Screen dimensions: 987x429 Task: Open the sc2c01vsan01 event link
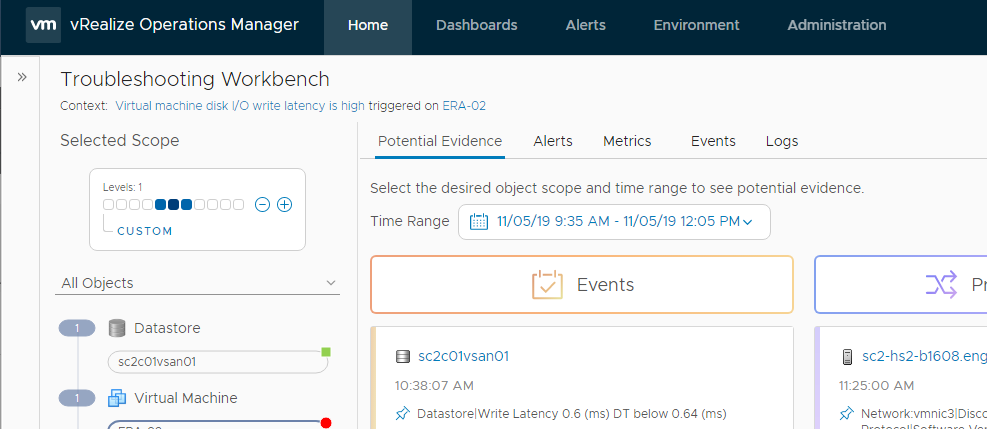click(x=464, y=356)
